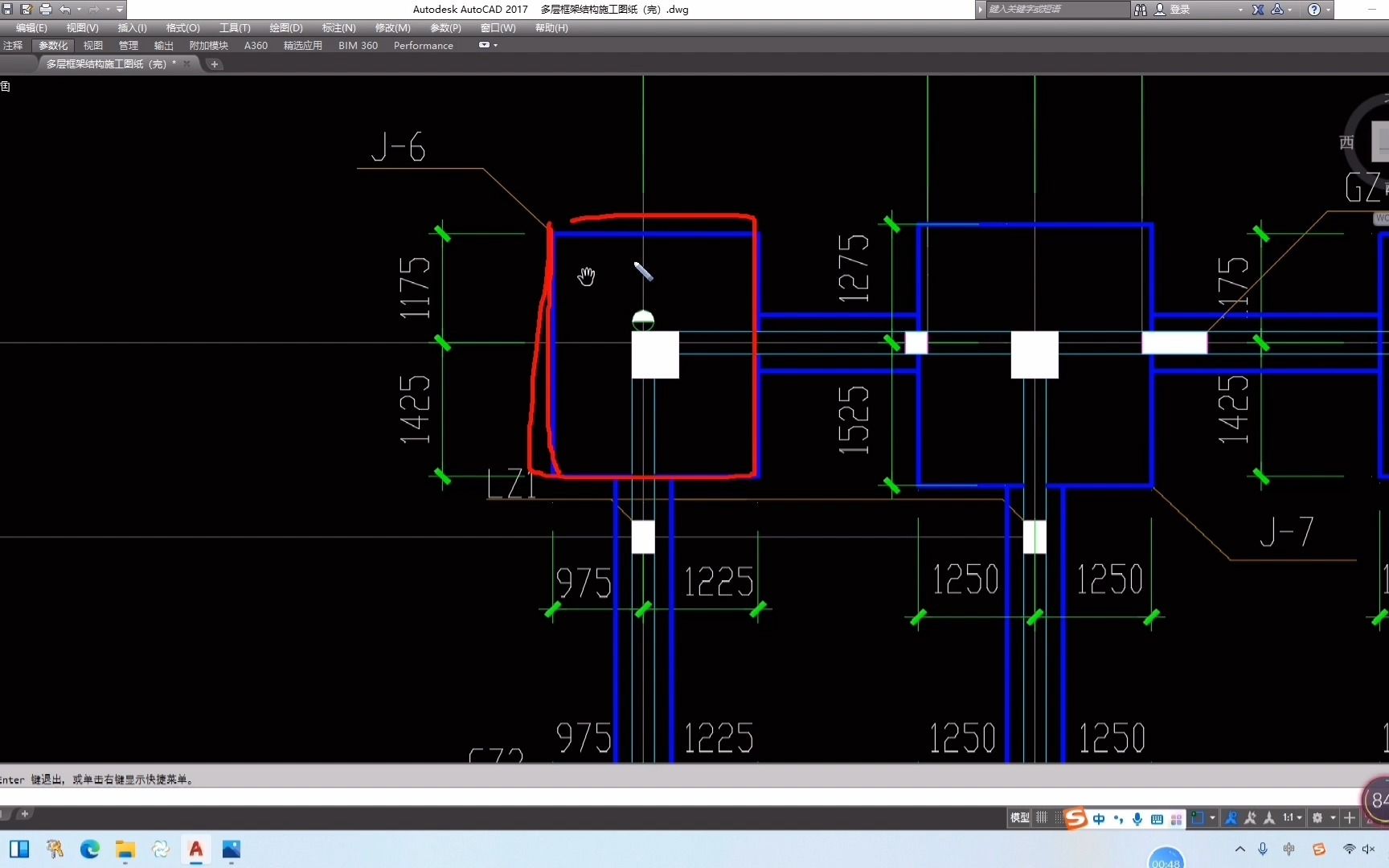Screen dimensions: 1389x868
Task: Add a new drawing tab with plus
Action: [214, 64]
